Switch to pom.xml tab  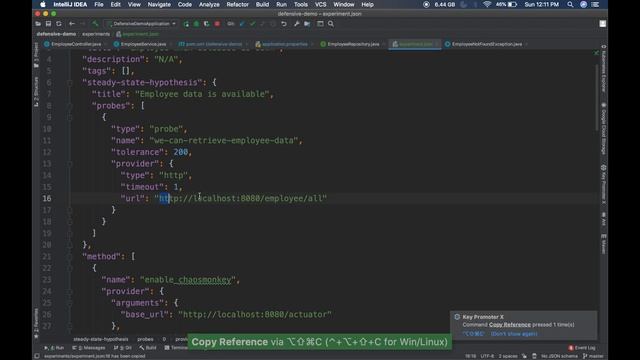pos(213,44)
